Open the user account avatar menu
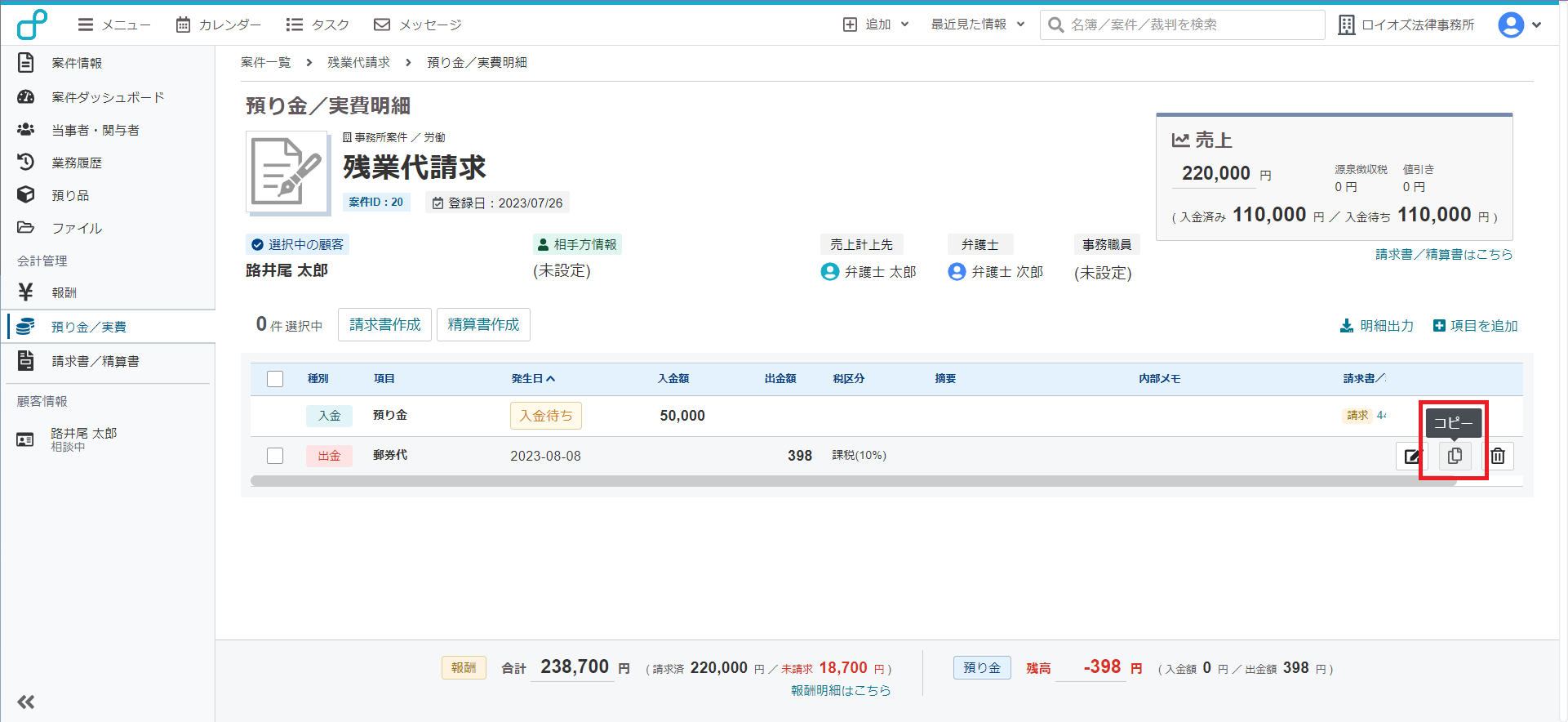 (1519, 25)
